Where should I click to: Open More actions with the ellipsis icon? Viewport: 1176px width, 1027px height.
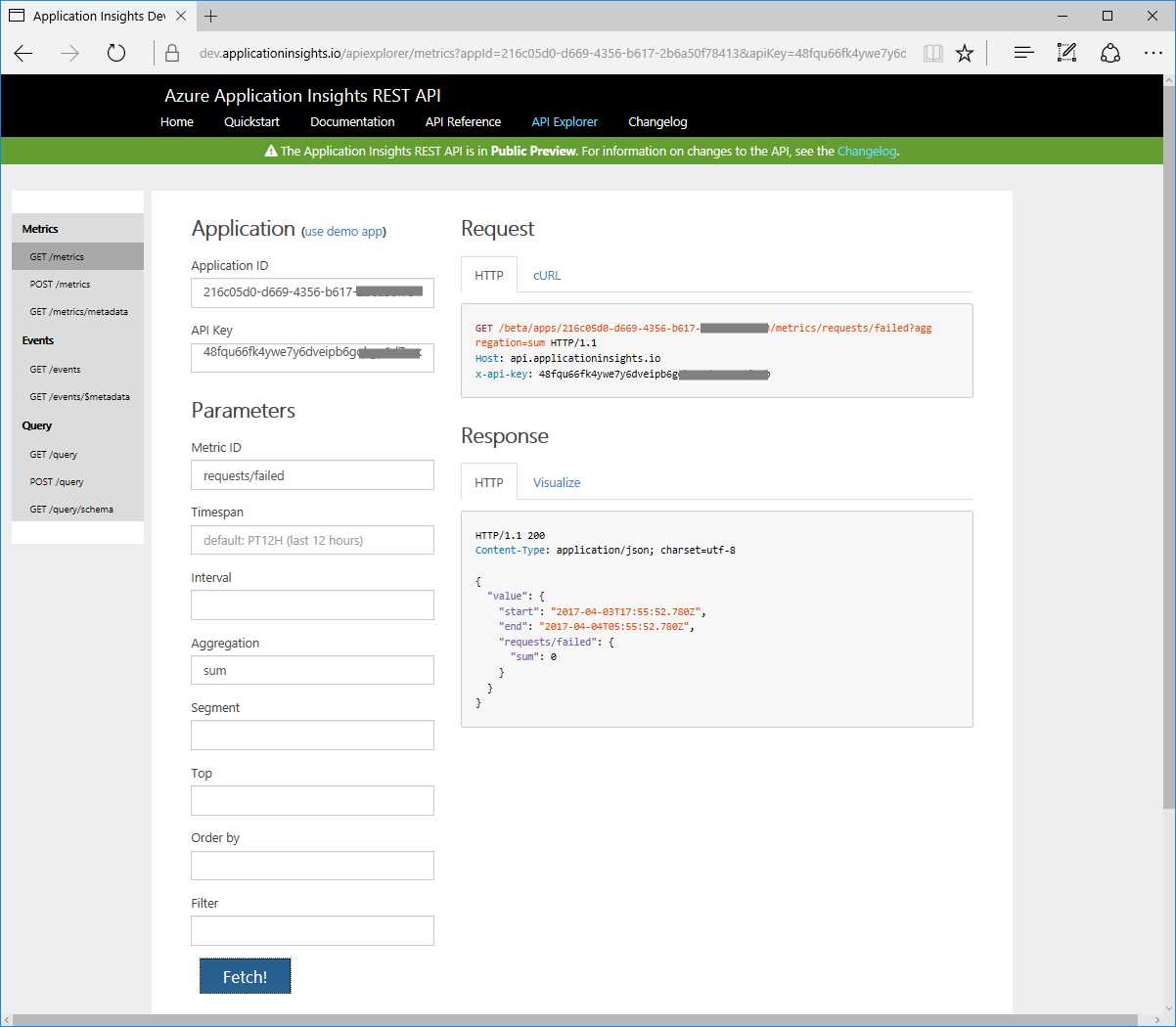[x=1153, y=54]
